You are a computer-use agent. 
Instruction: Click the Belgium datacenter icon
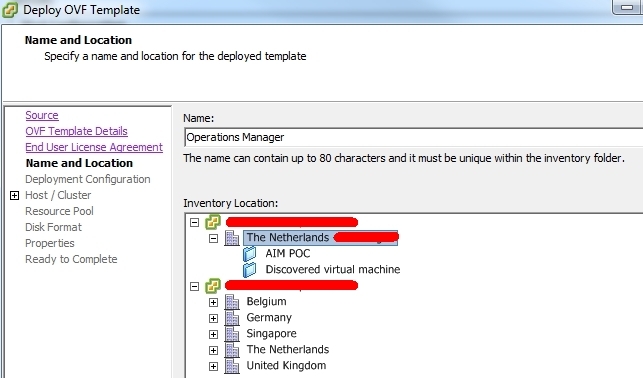pos(232,302)
